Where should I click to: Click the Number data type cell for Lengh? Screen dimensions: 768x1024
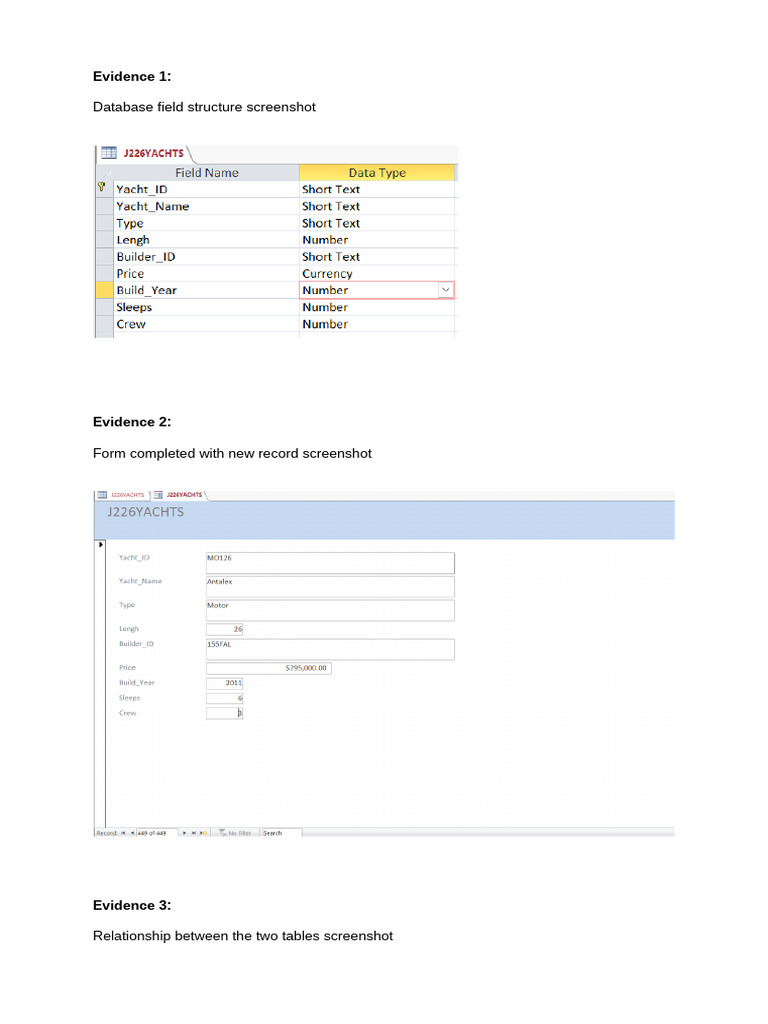click(x=377, y=240)
